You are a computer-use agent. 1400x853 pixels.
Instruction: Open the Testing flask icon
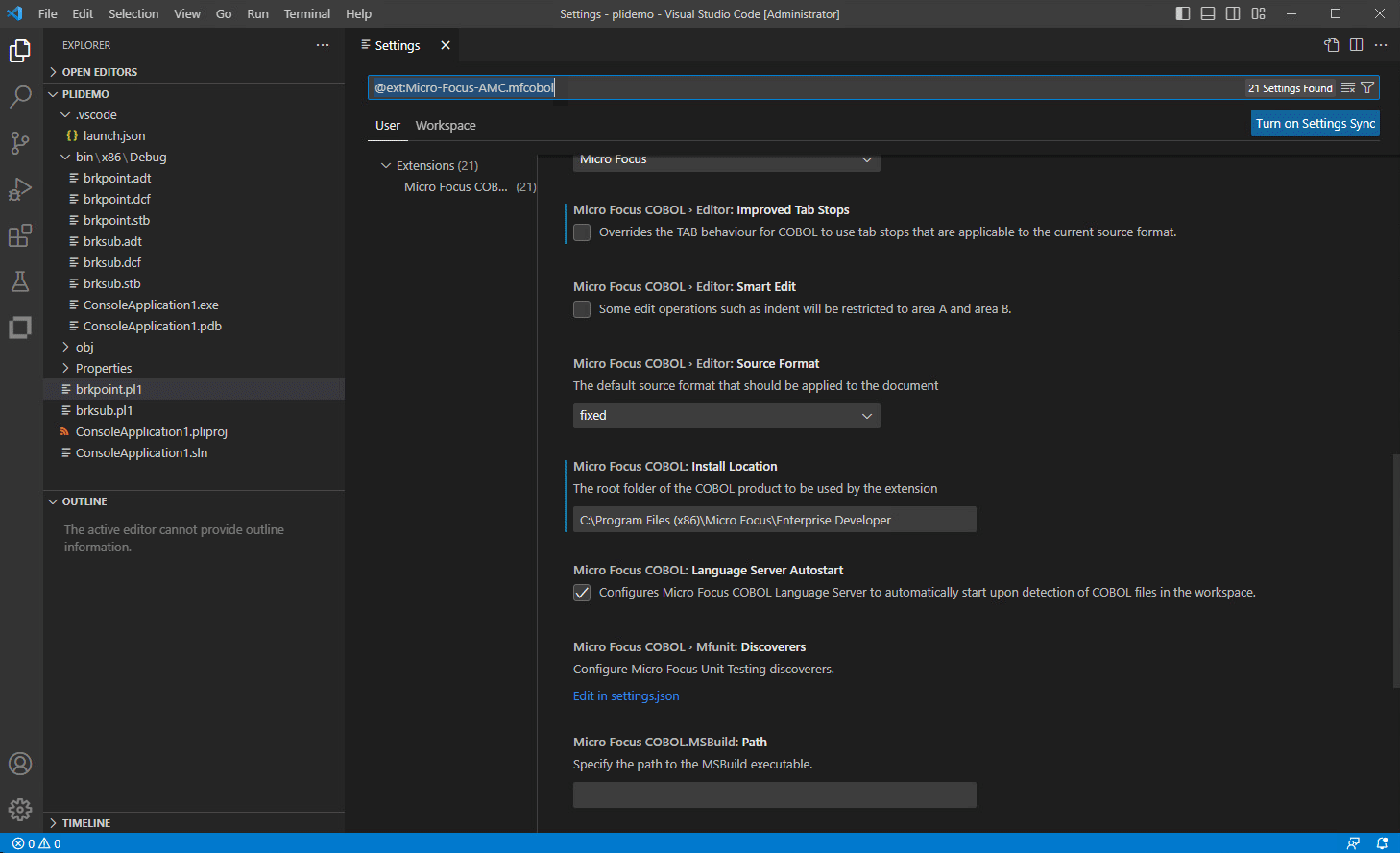point(20,281)
